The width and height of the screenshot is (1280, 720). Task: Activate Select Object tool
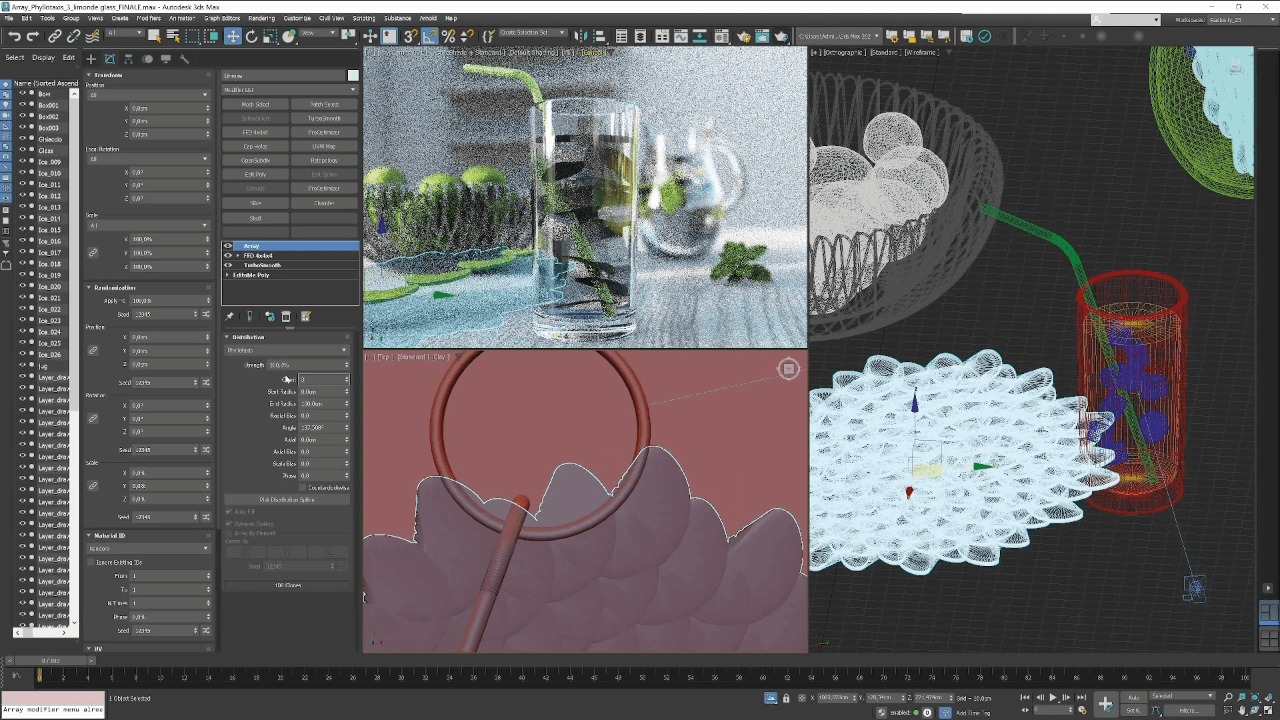coord(154,36)
